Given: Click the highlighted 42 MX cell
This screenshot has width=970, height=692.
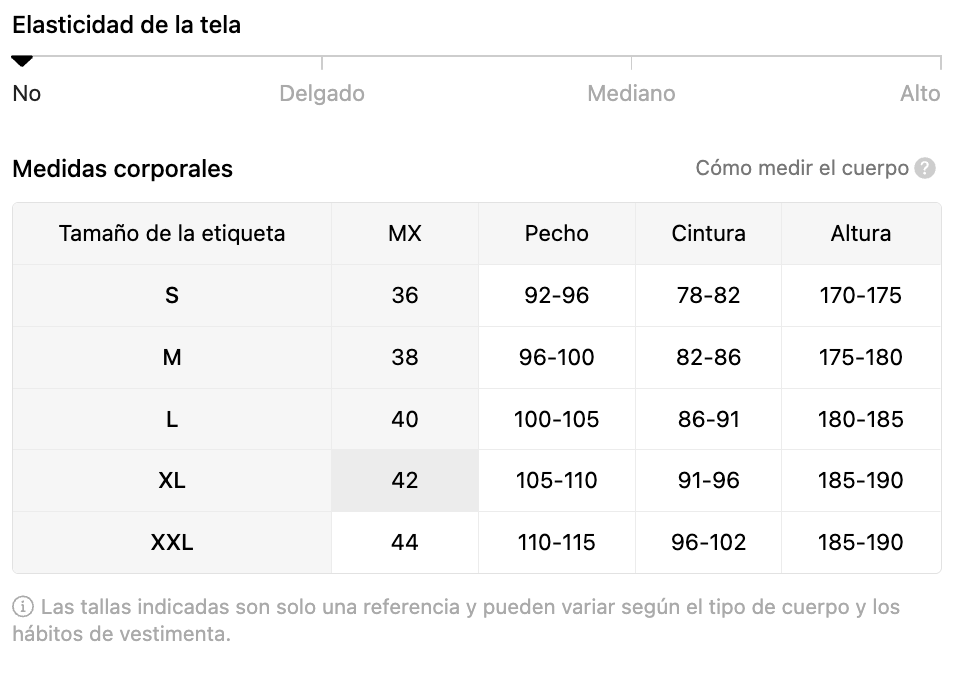Looking at the screenshot, I should point(405,481).
